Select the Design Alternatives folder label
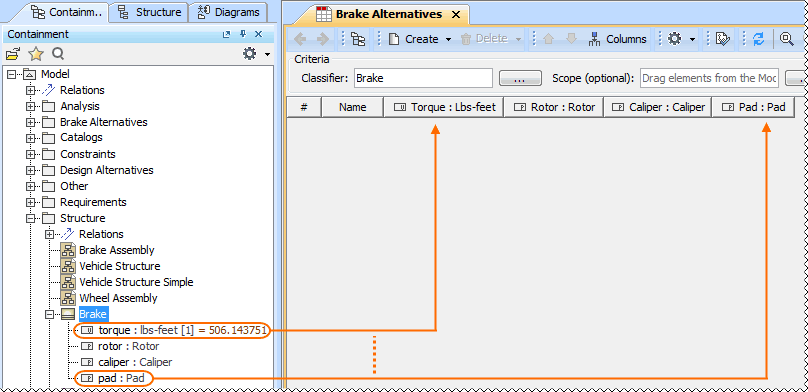The height and width of the screenshot is (392, 808). coord(107,170)
